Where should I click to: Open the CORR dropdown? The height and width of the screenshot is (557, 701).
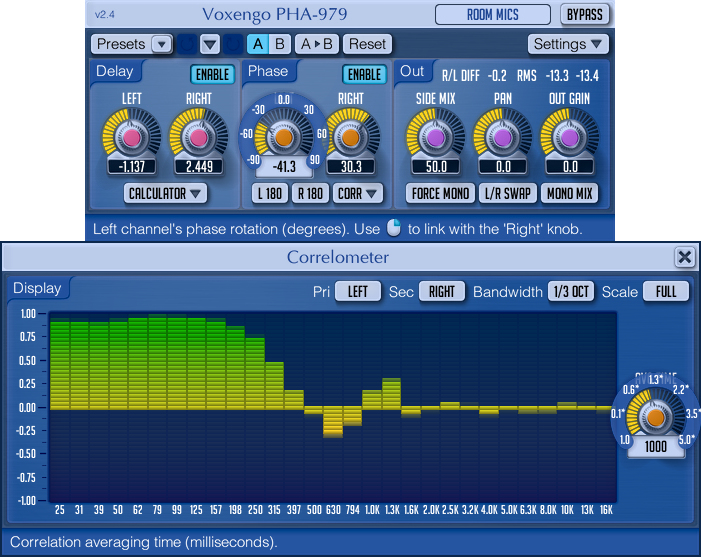click(358, 194)
